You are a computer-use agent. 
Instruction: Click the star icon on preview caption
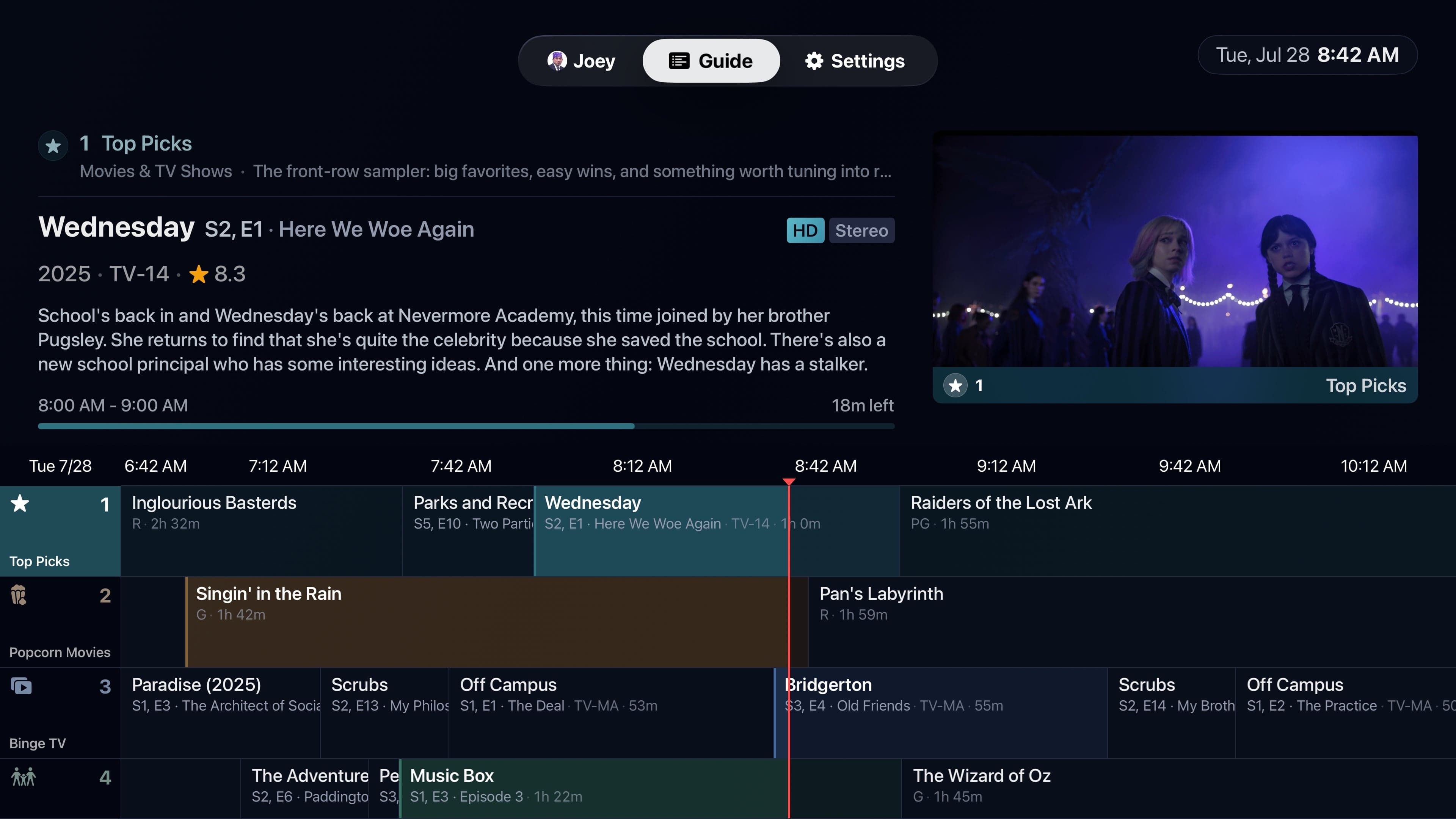click(955, 386)
